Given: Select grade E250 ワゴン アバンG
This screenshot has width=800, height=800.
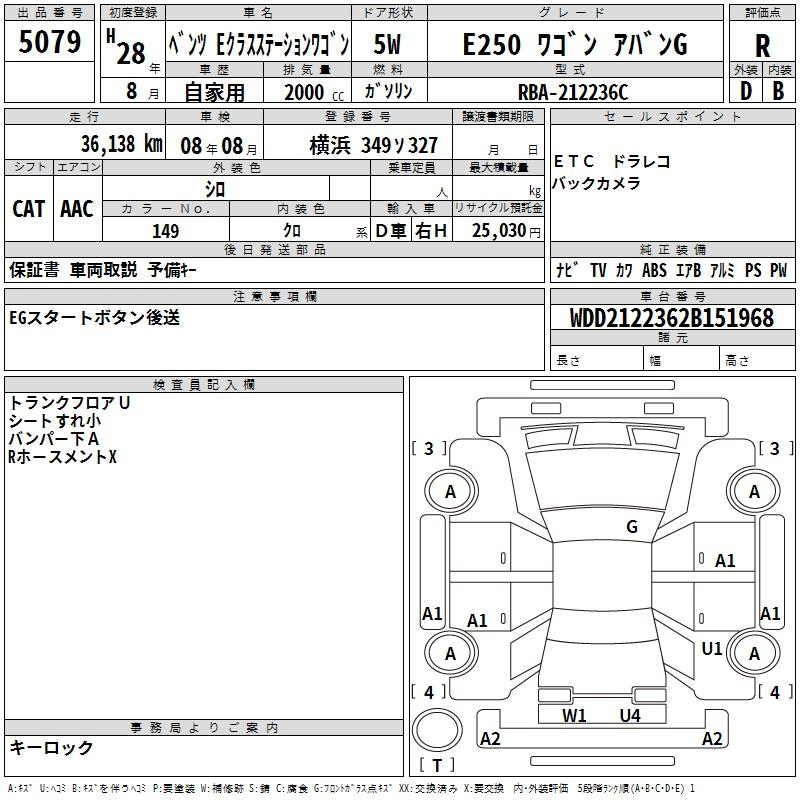Looking at the screenshot, I should pyautogui.click(x=575, y=44).
